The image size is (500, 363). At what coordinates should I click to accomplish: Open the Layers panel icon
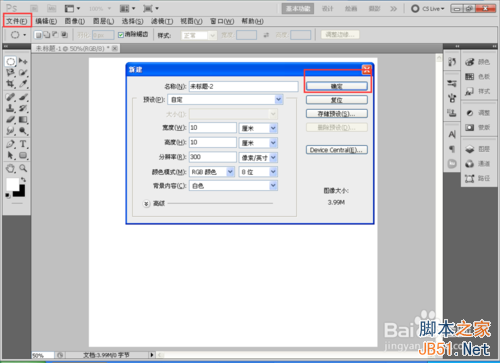pyautogui.click(x=478, y=149)
